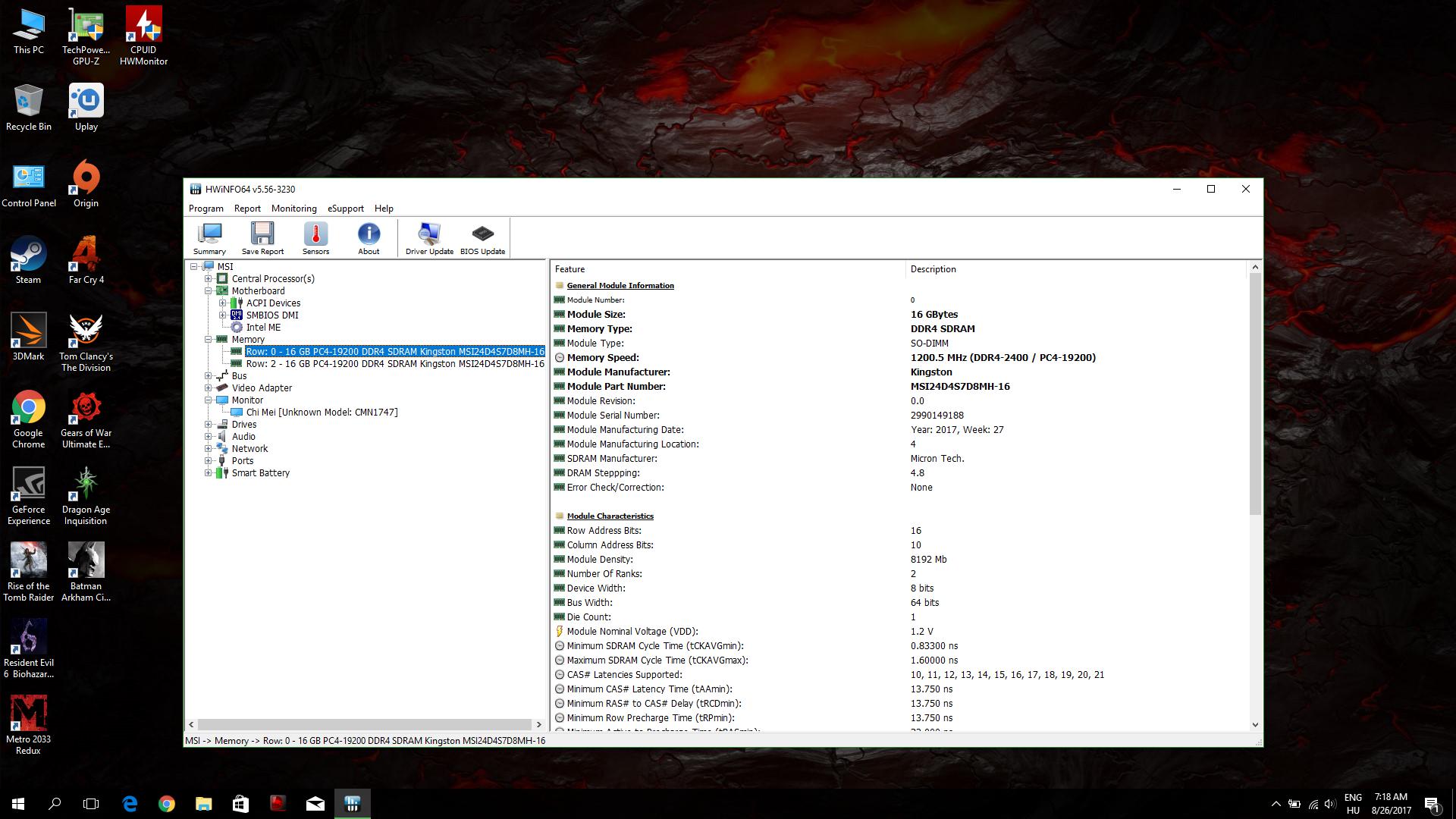
Task: Launch Tom Clancy's The Division
Action: click(x=86, y=343)
